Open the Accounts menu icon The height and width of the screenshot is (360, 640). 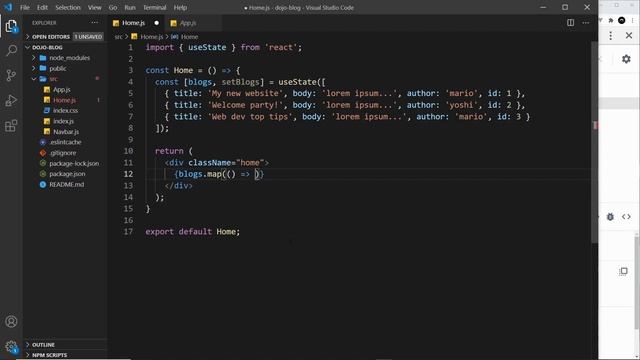11,322
